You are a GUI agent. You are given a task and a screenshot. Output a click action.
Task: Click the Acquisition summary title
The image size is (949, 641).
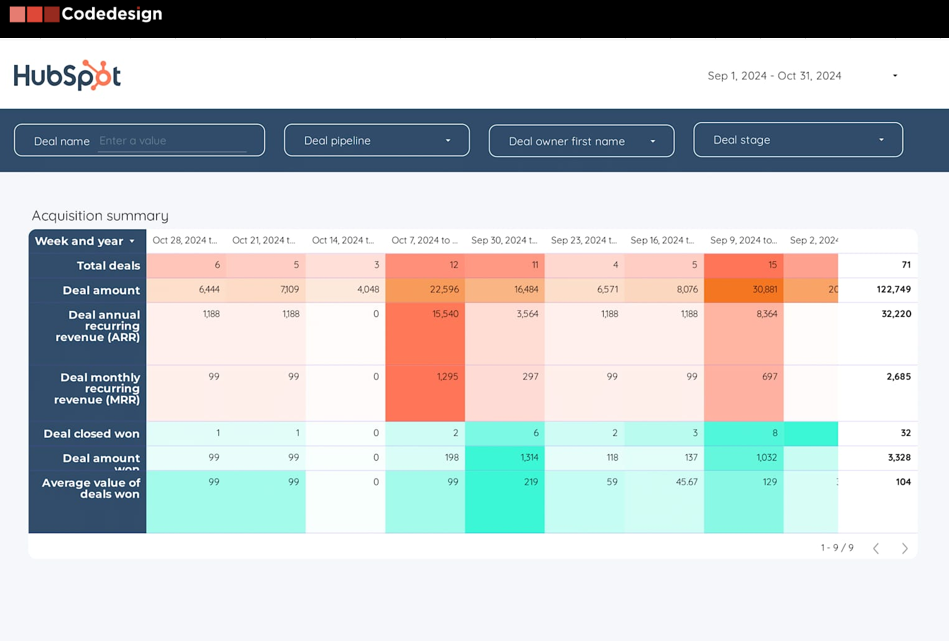(100, 216)
